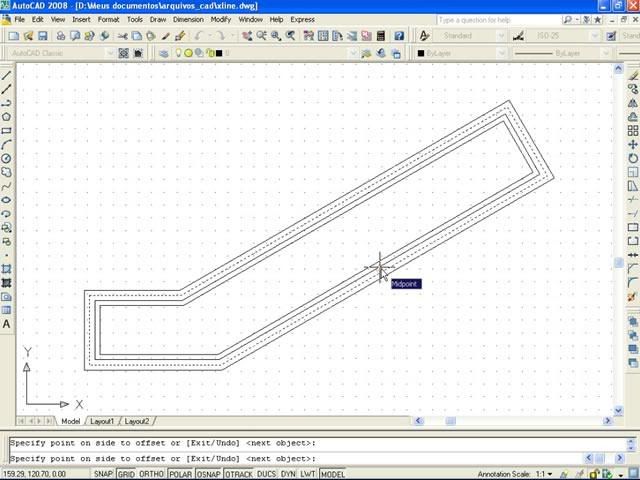Select the Array modify tool

tap(633, 131)
